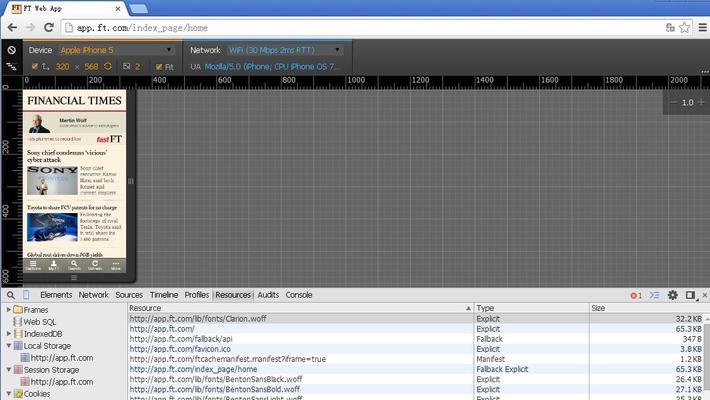Click the swap dimensions rotate icon
The height and width of the screenshot is (400, 710).
(x=108, y=67)
